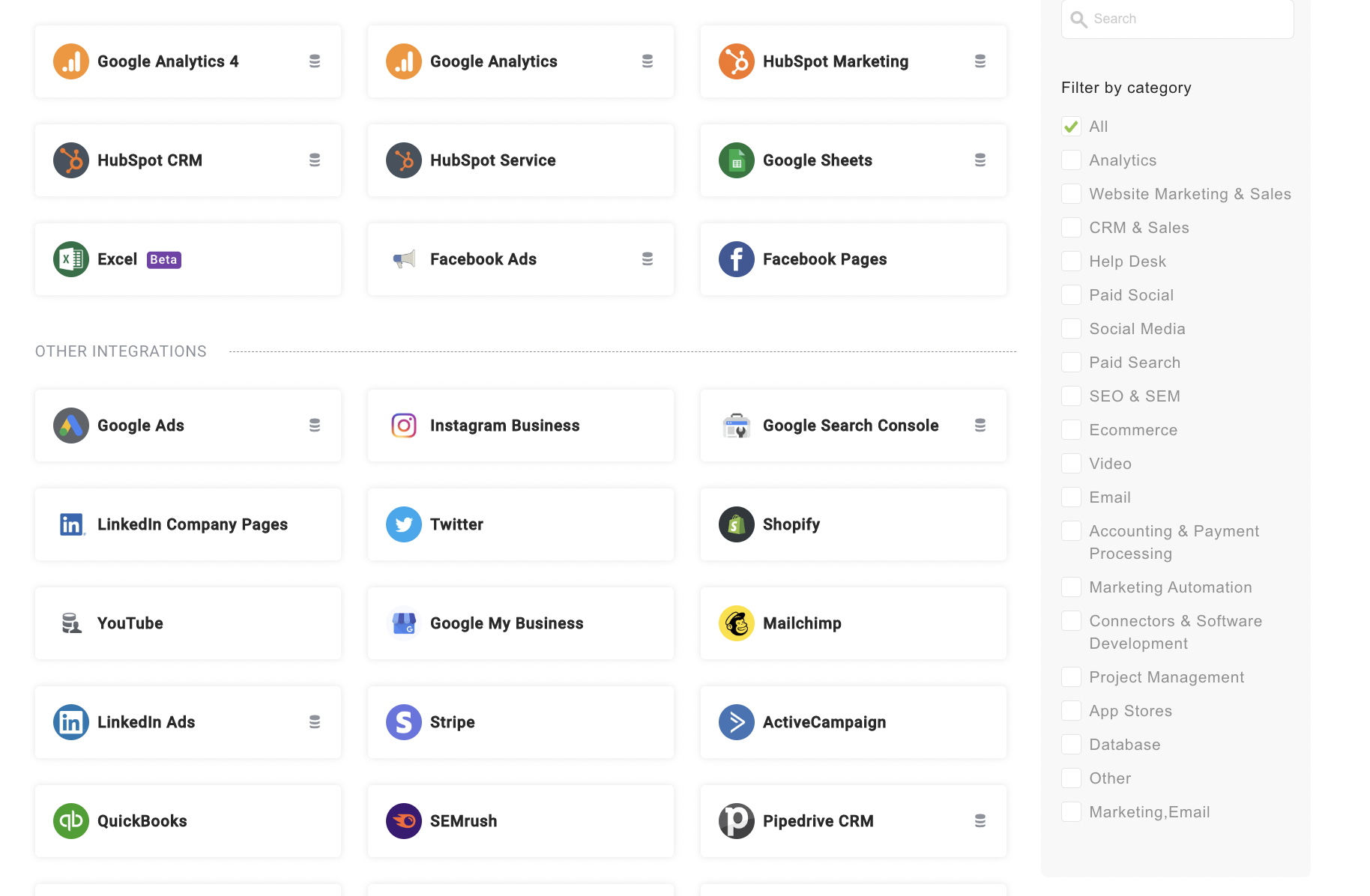Screen dimensions: 1370x896
Task: Click the LinkedIn Company Pages icon
Action: click(x=72, y=524)
